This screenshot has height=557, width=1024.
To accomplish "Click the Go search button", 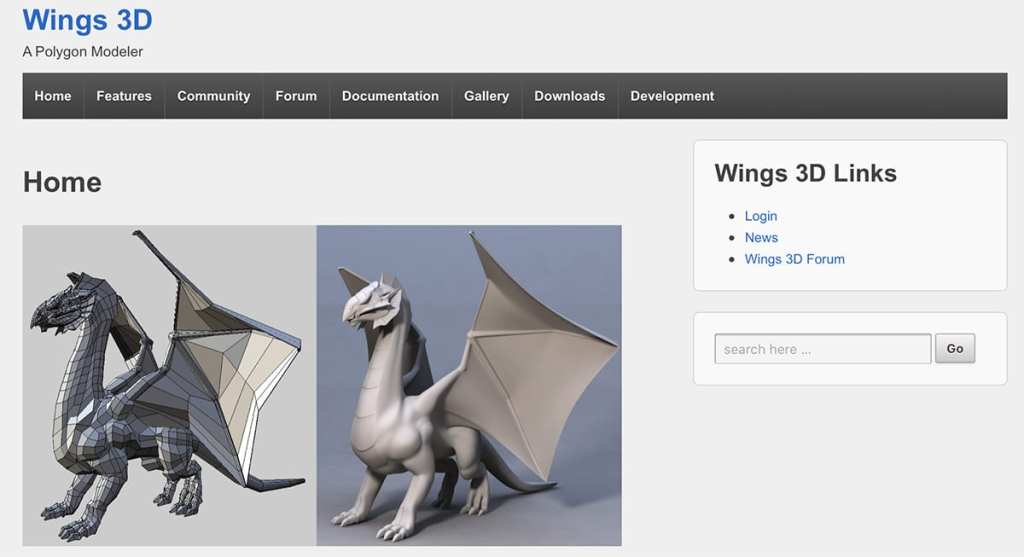I will coord(955,349).
